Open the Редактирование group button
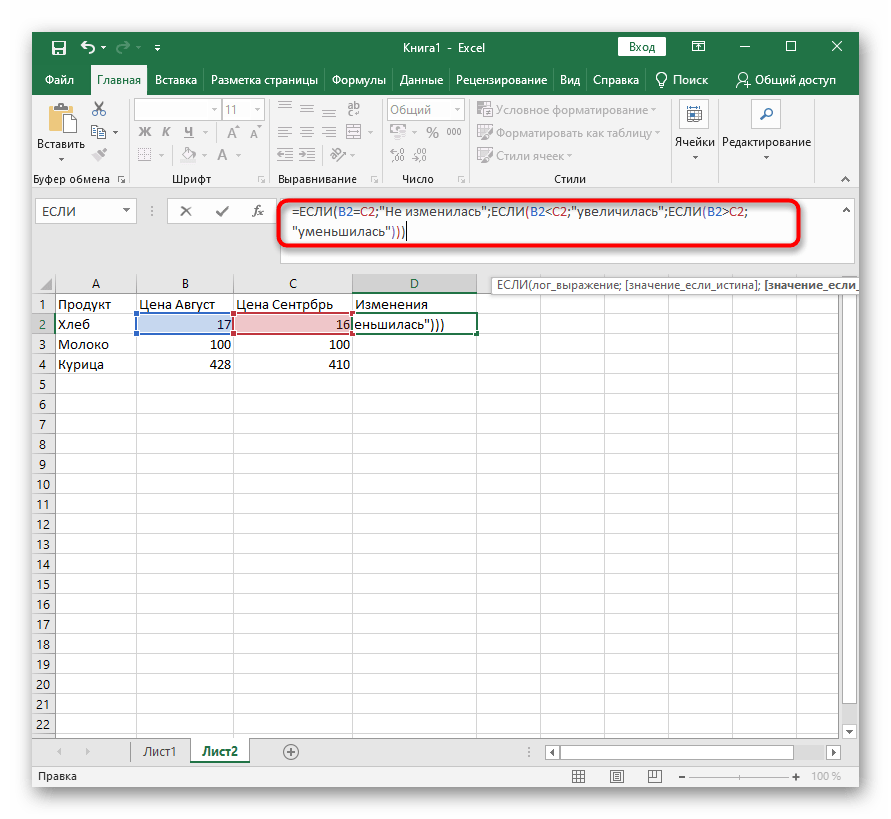The height and width of the screenshot is (819, 891). pyautogui.click(x=766, y=132)
